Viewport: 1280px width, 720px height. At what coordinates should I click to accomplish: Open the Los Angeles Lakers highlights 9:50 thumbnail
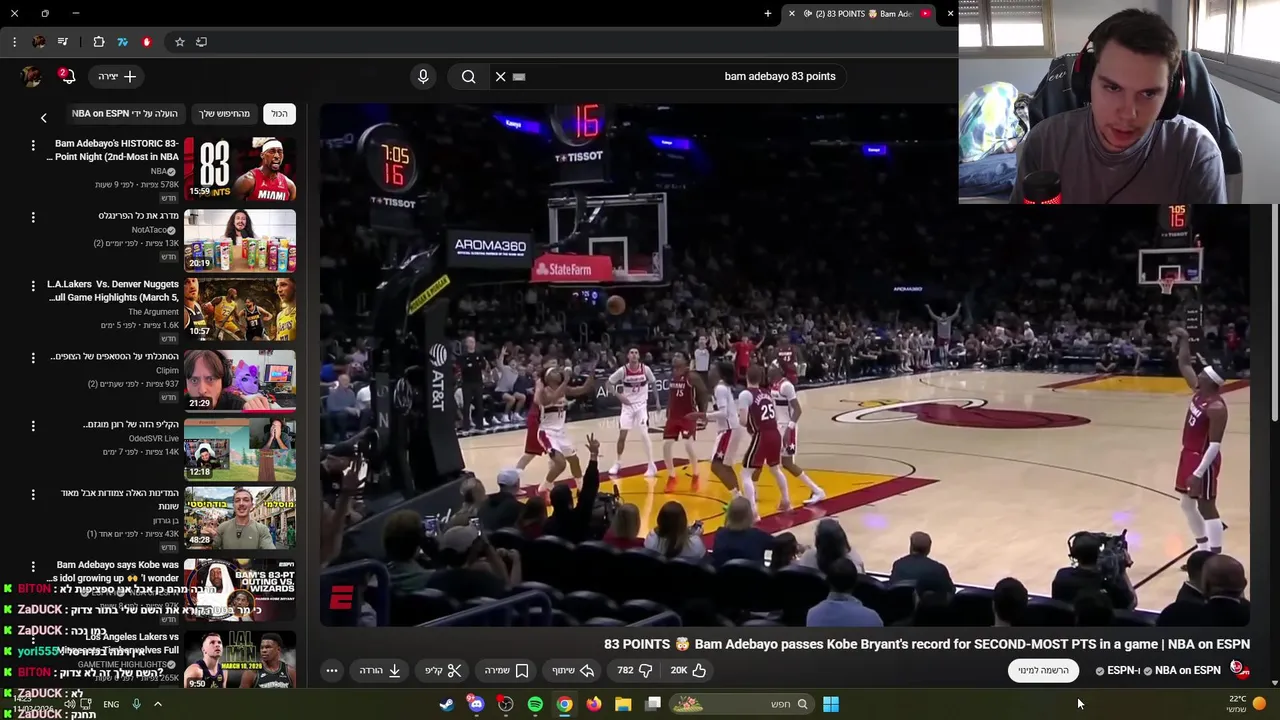click(240, 660)
